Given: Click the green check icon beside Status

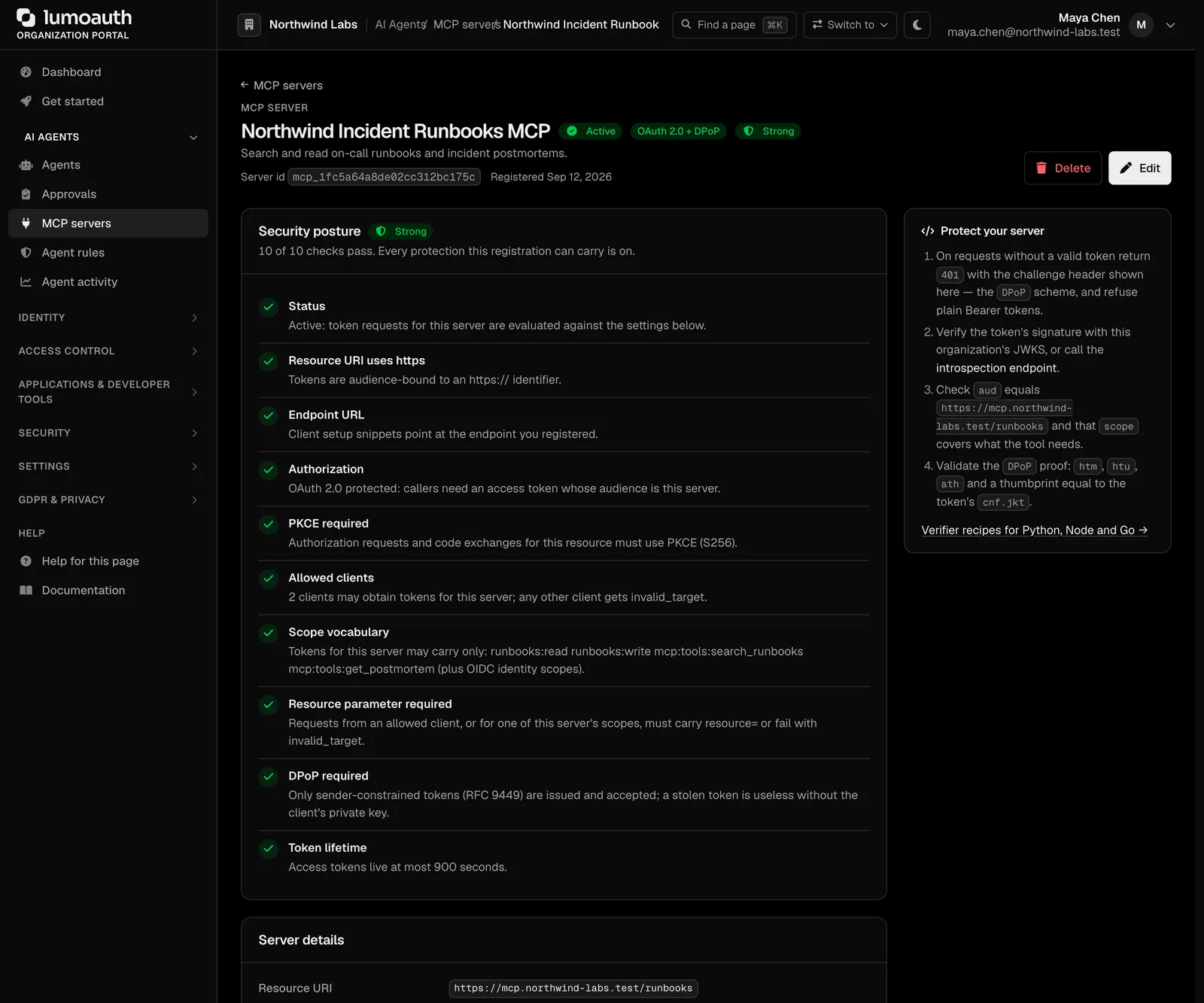Looking at the screenshot, I should [269, 307].
